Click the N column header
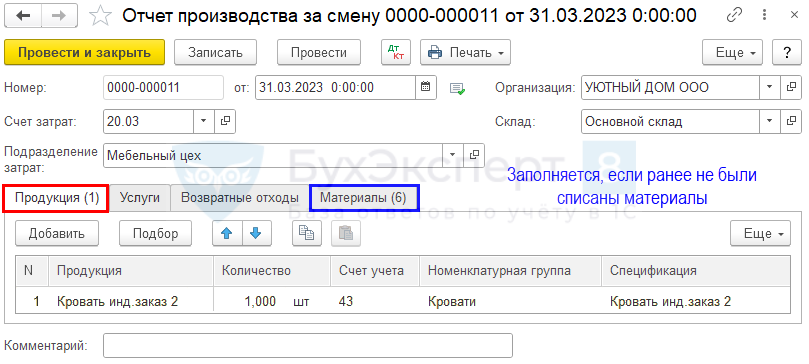This screenshot has width=809, height=364. pyautogui.click(x=32, y=271)
